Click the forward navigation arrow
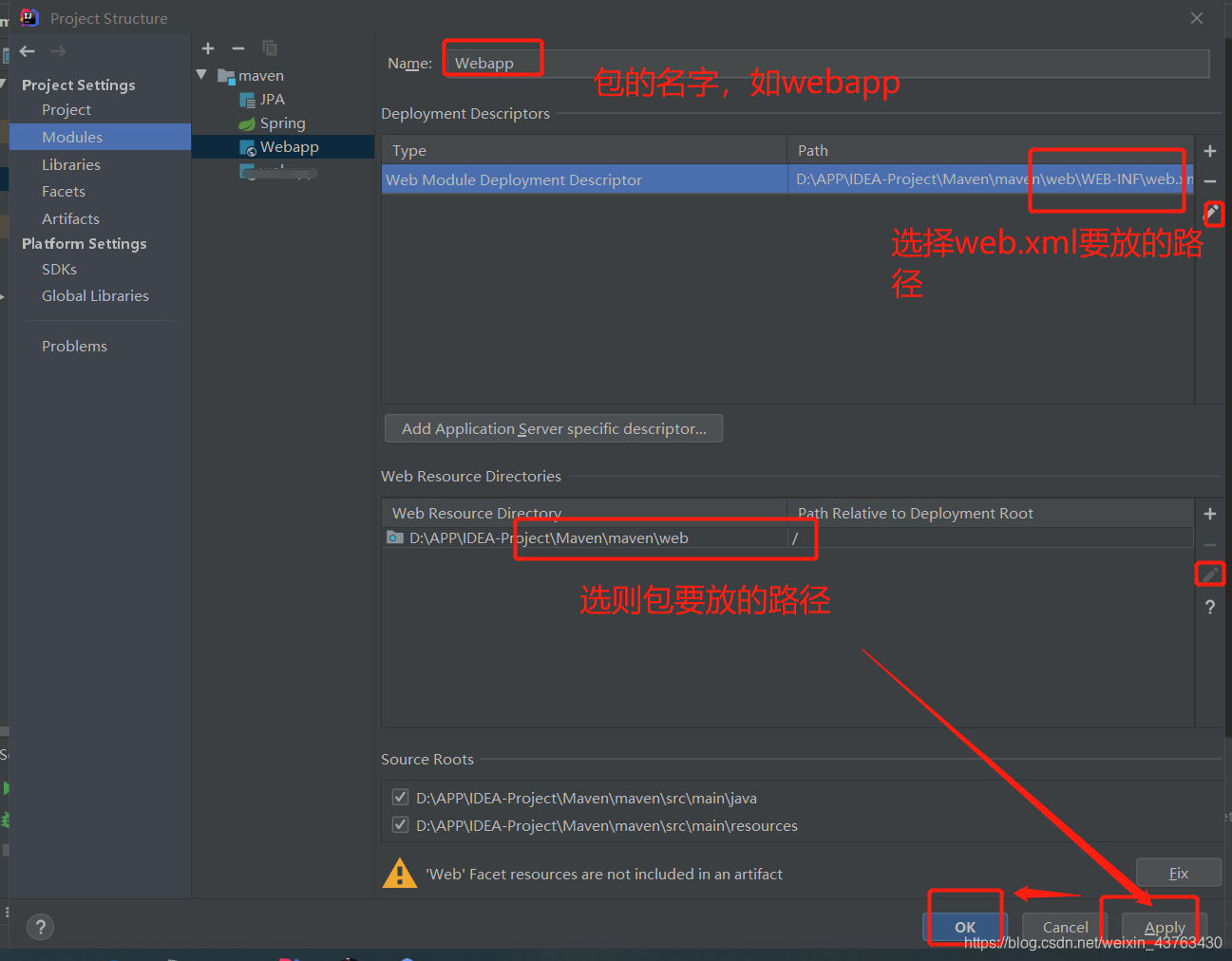Image resolution: width=1232 pixels, height=961 pixels. 58,51
